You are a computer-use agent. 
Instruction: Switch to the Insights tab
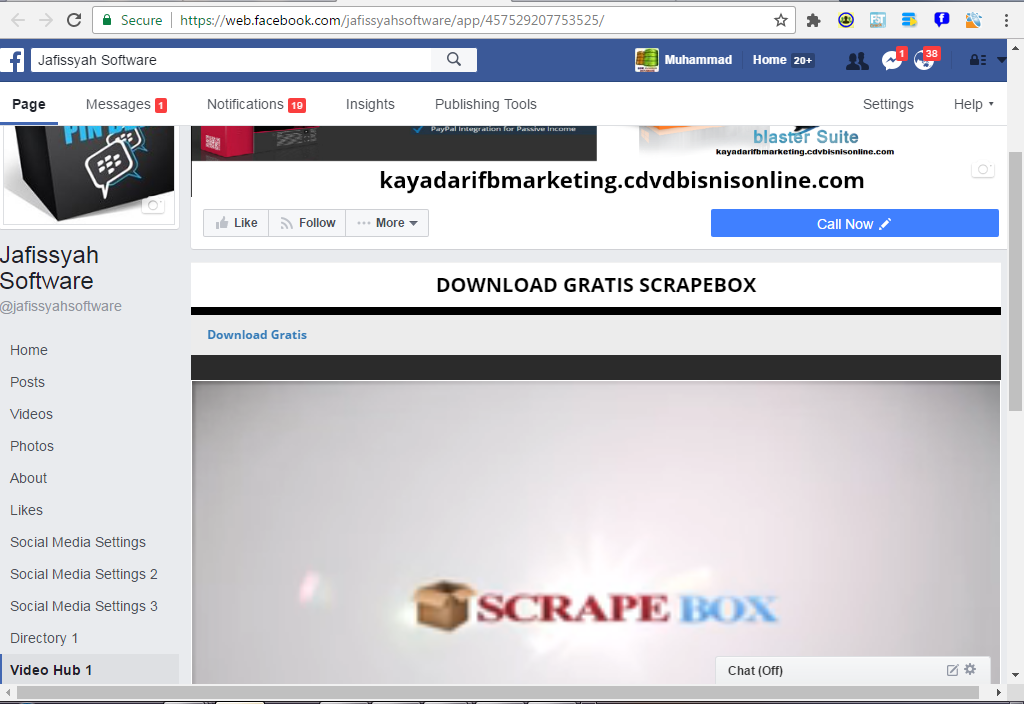(370, 104)
